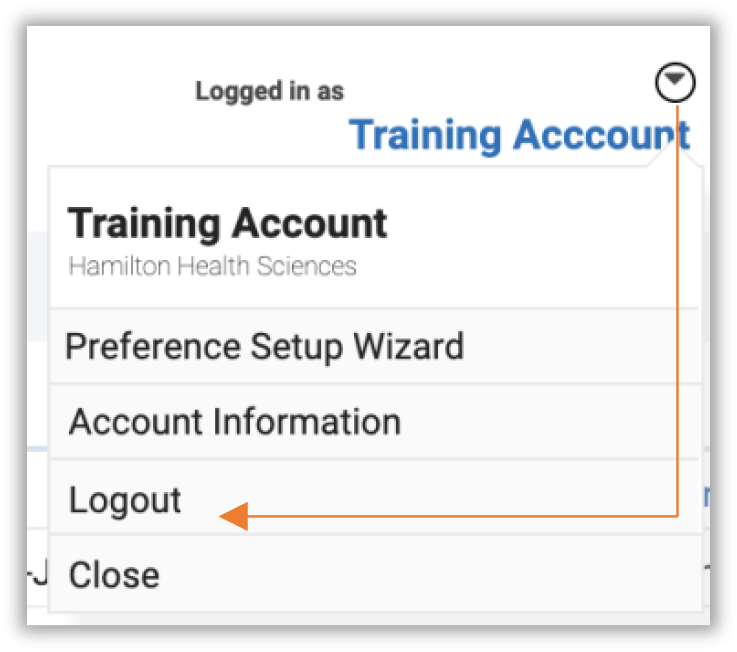Click the bold Training Account heading
This screenshot has width=737, height=652.
(x=227, y=224)
